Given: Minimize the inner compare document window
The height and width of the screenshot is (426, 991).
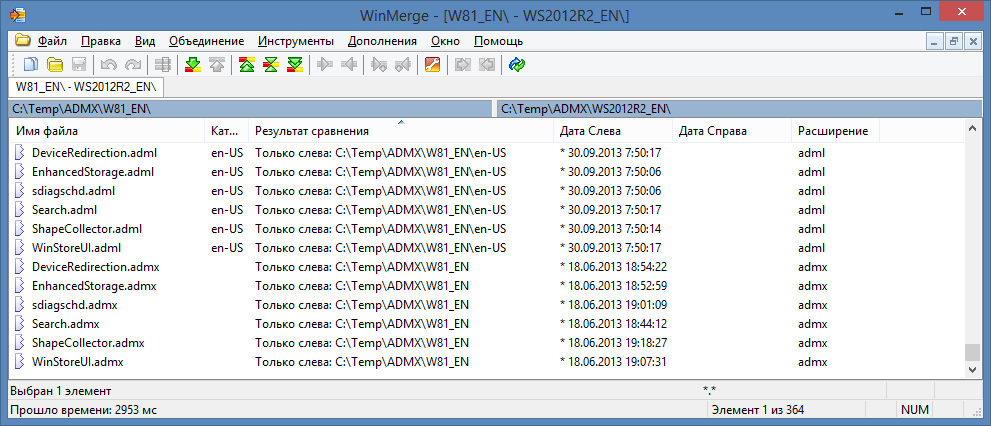Looking at the screenshot, I should pos(935,42).
